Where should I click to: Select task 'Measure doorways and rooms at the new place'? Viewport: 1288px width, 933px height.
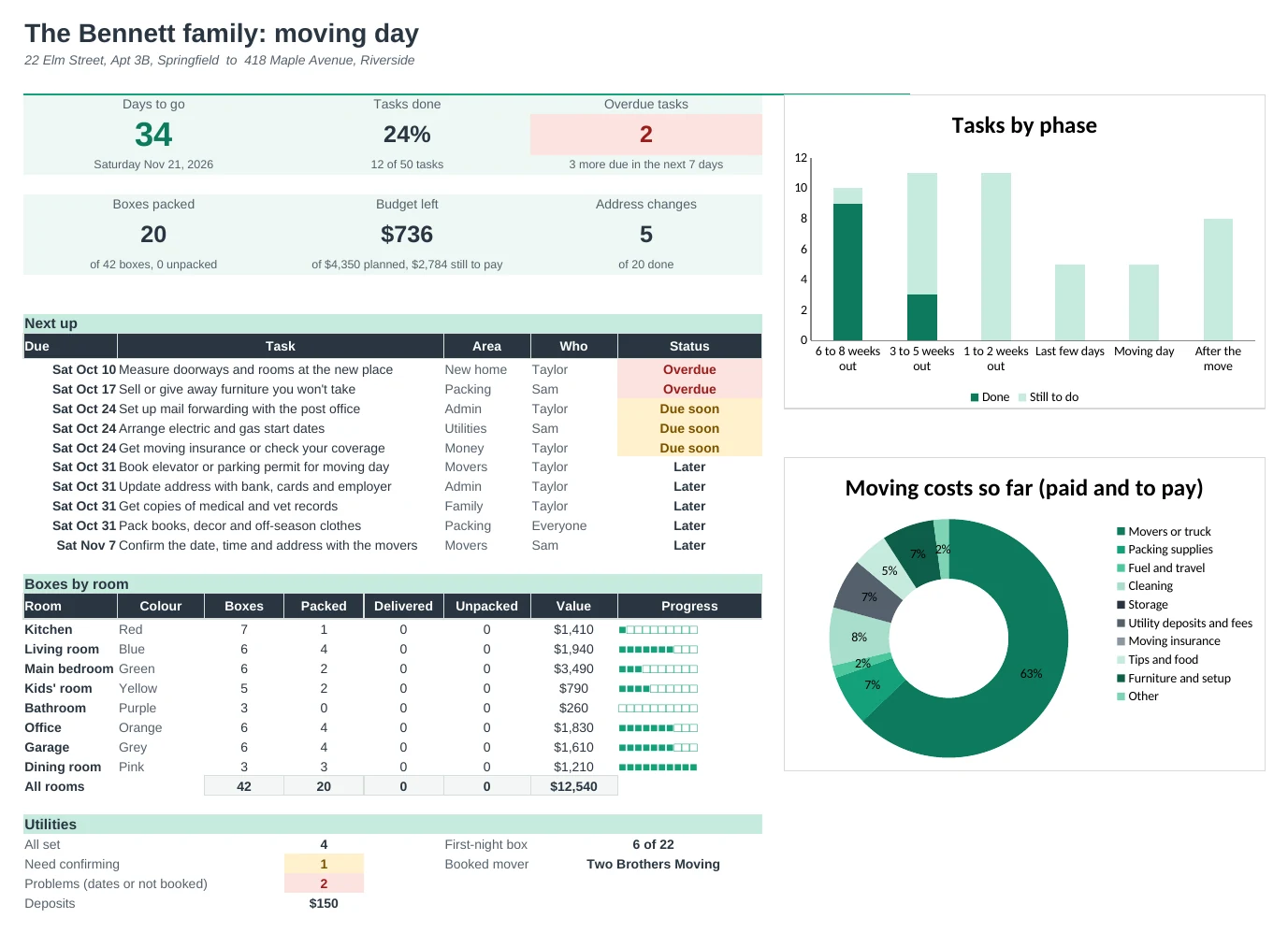click(x=255, y=370)
